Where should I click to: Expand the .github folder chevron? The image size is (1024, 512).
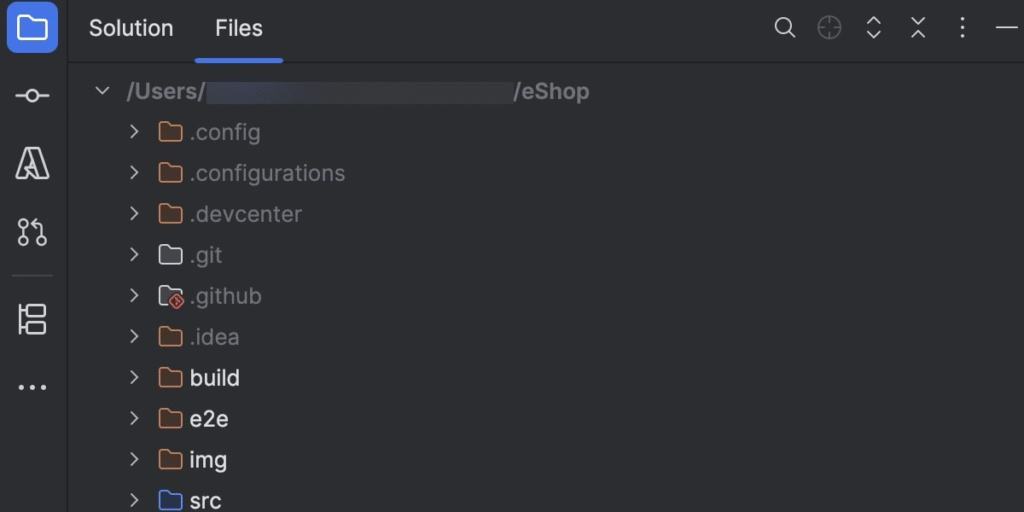coord(134,296)
